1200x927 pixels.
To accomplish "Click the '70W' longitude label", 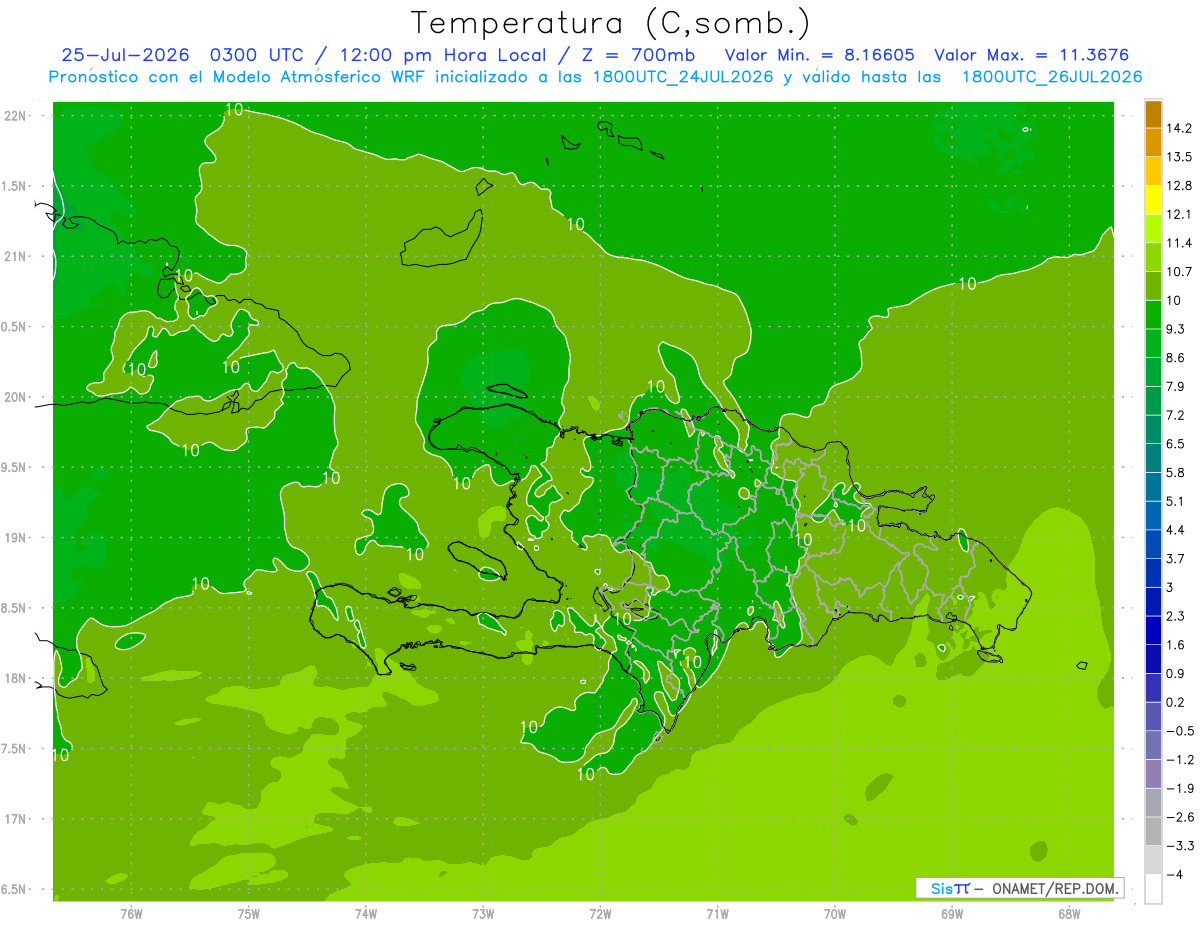I will pyautogui.click(x=834, y=914).
